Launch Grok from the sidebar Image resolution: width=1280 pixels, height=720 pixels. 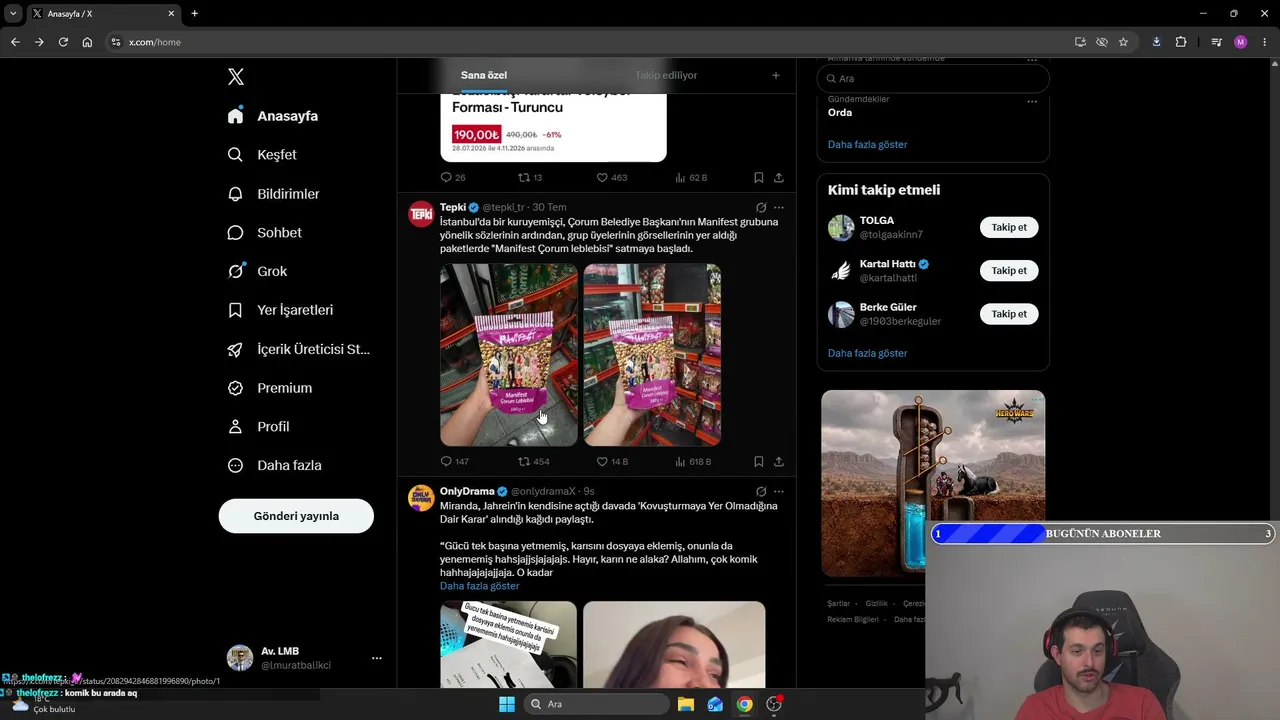pyautogui.click(x=258, y=271)
